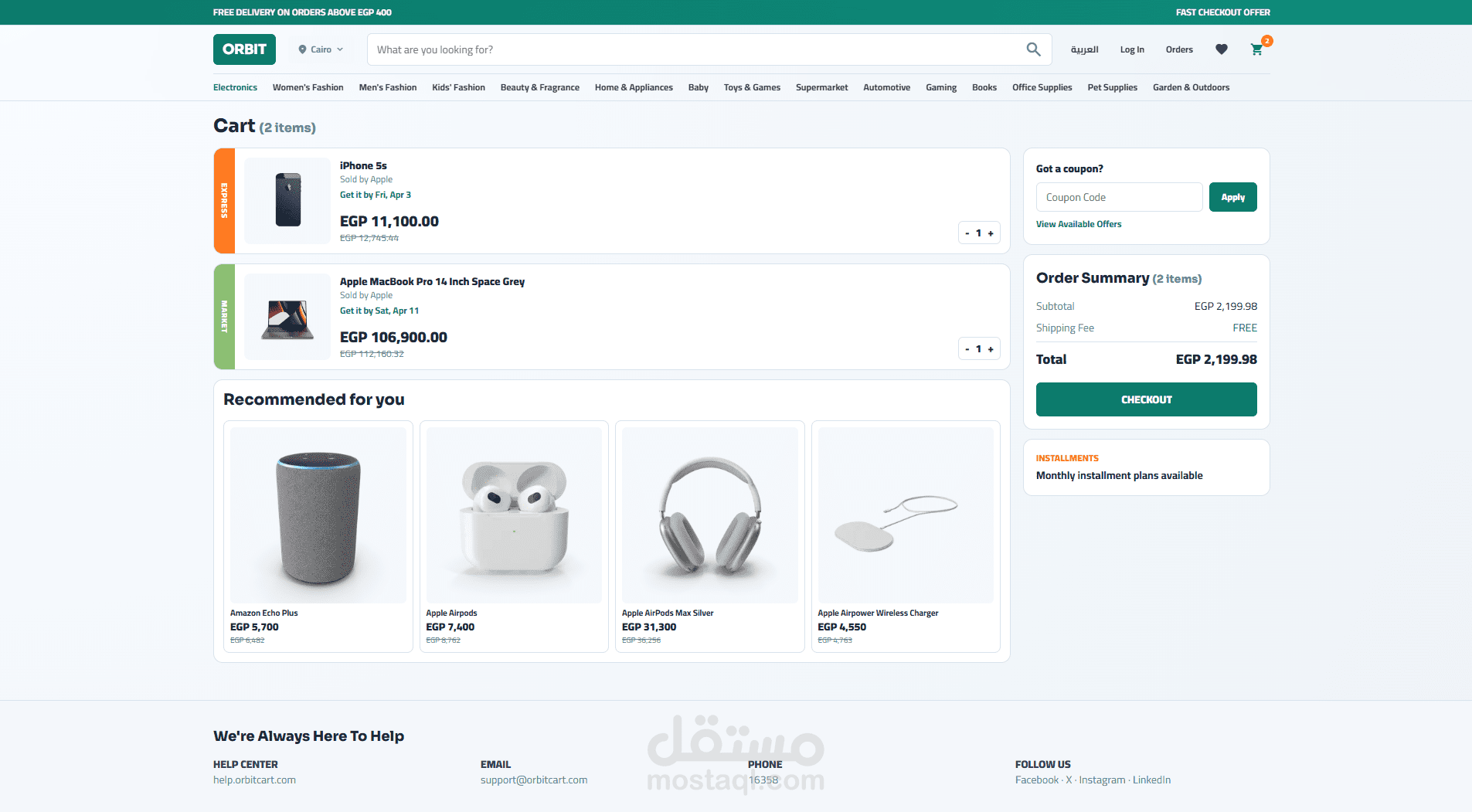Open the Orders link
This screenshot has height=812, width=1472.
click(1179, 49)
